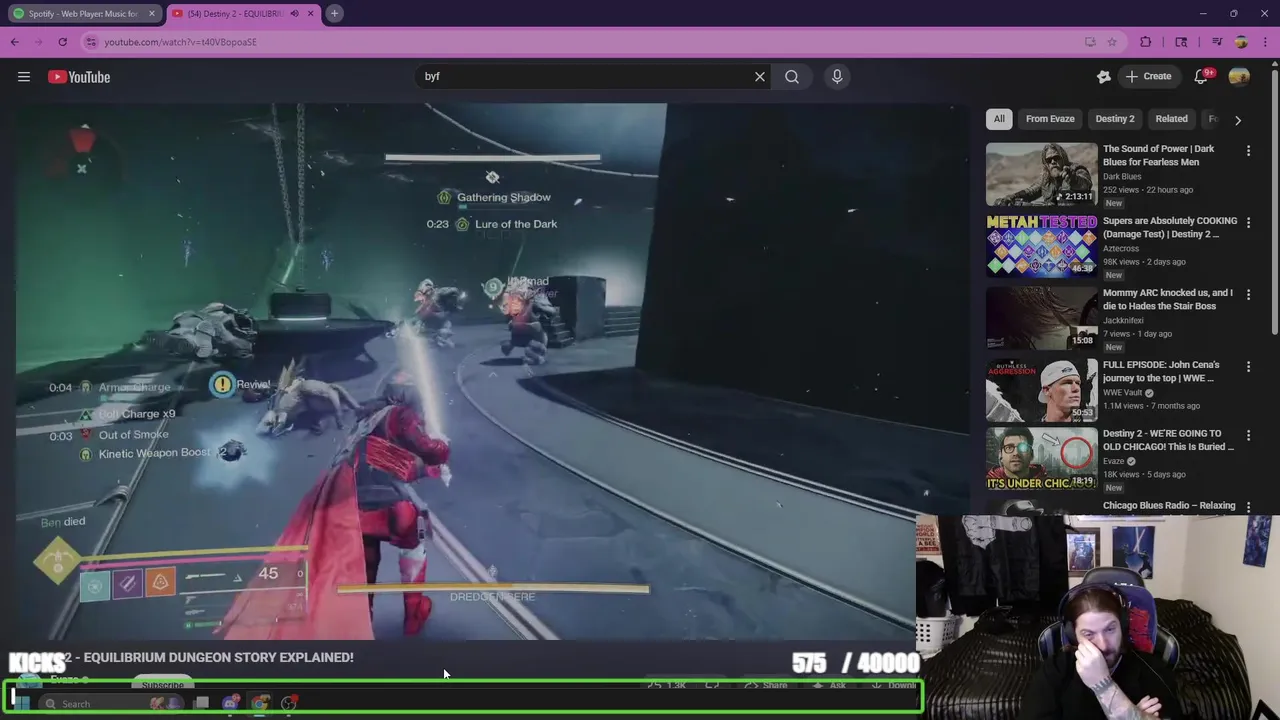1280x720 pixels.
Task: Open the YouTube sparkle star icon
Action: [x=1104, y=76]
